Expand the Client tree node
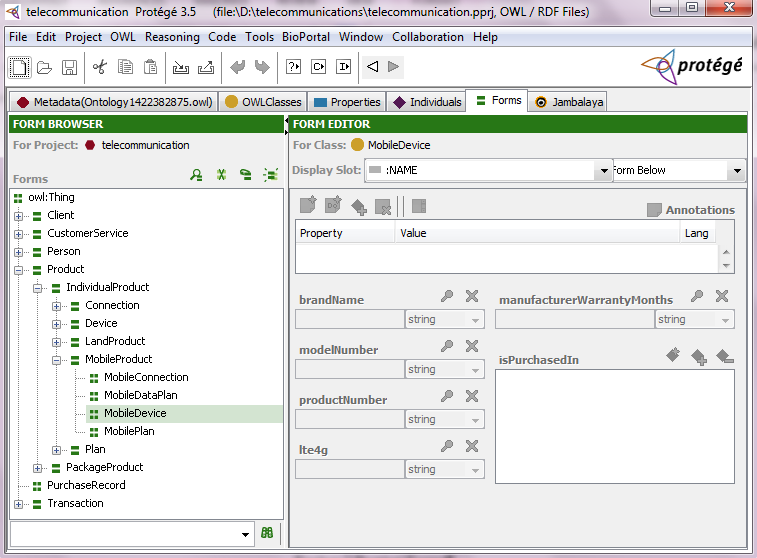Viewport: 757px width, 558px height. pos(18,216)
